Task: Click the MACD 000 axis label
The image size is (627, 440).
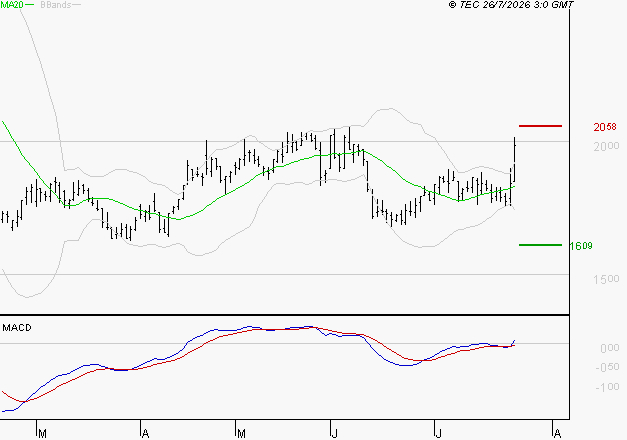Action: tap(610, 348)
